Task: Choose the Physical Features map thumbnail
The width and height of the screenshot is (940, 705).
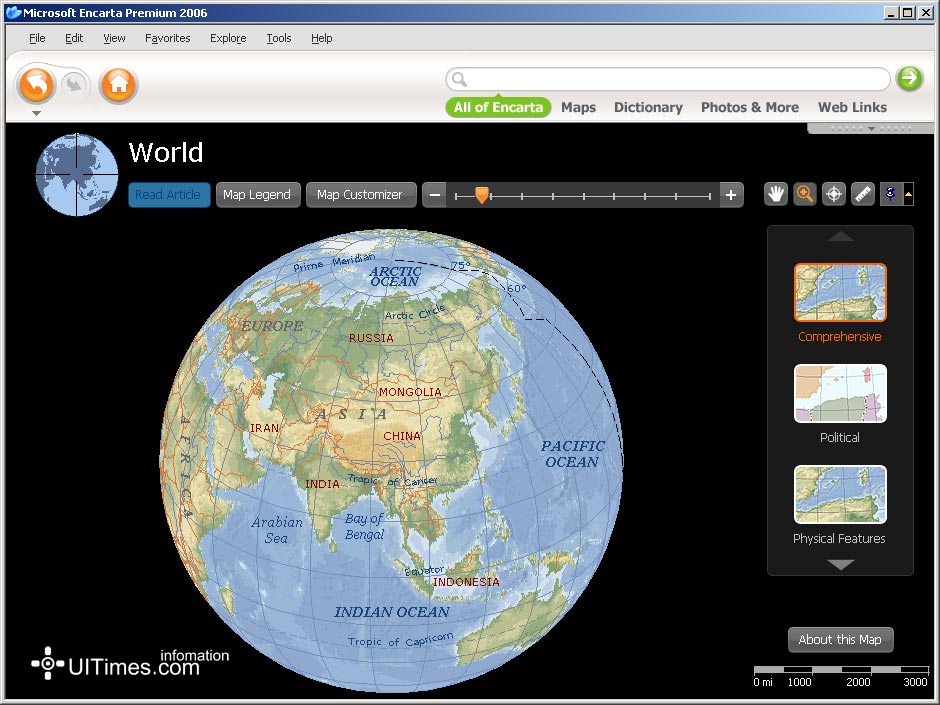Action: click(840, 494)
